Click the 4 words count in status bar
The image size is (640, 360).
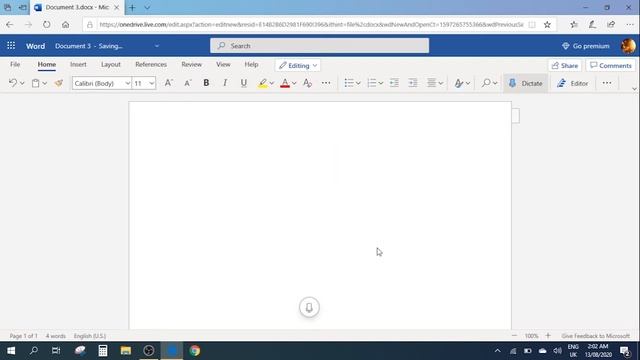tap(56, 336)
